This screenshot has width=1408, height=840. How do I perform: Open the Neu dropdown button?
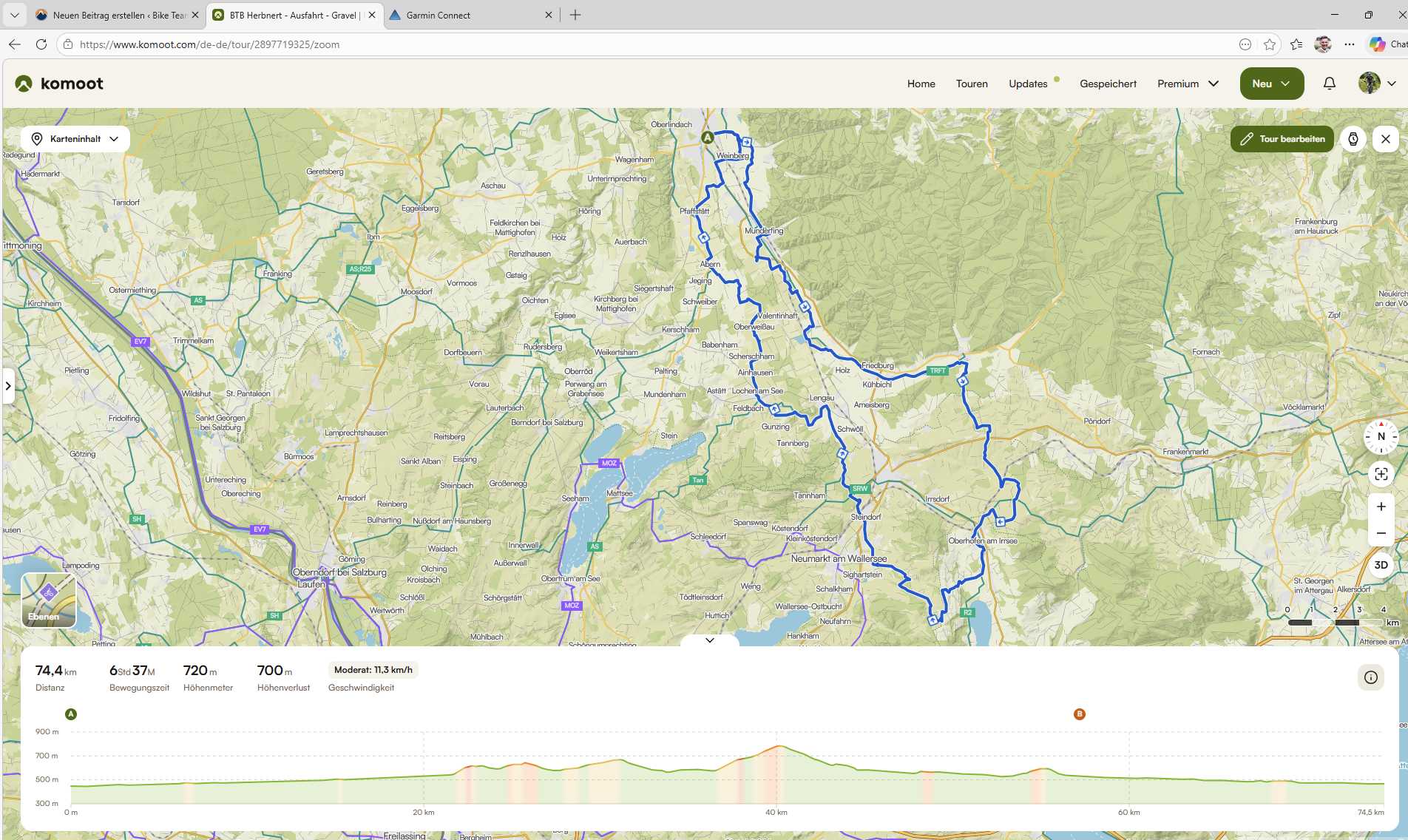(x=1271, y=84)
